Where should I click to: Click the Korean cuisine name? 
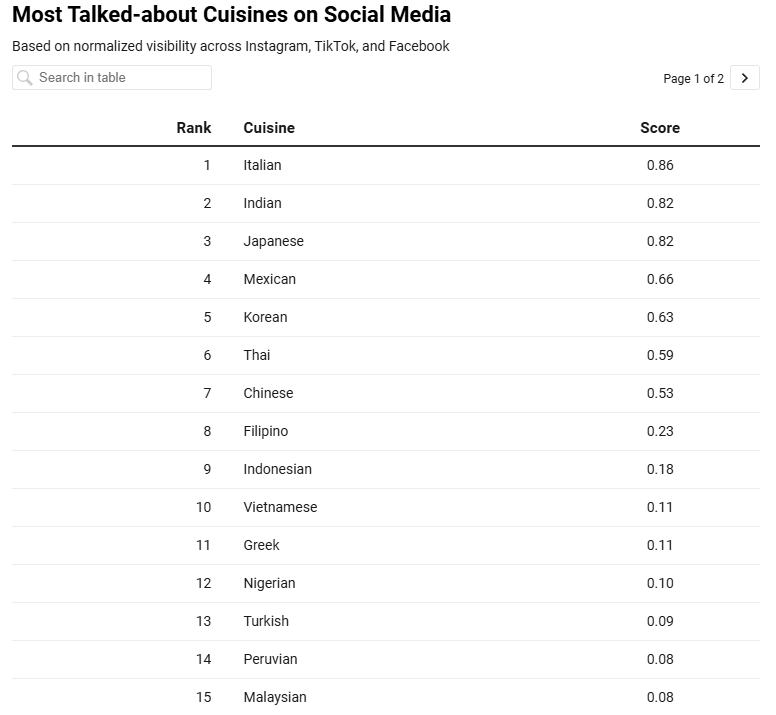[265, 317]
